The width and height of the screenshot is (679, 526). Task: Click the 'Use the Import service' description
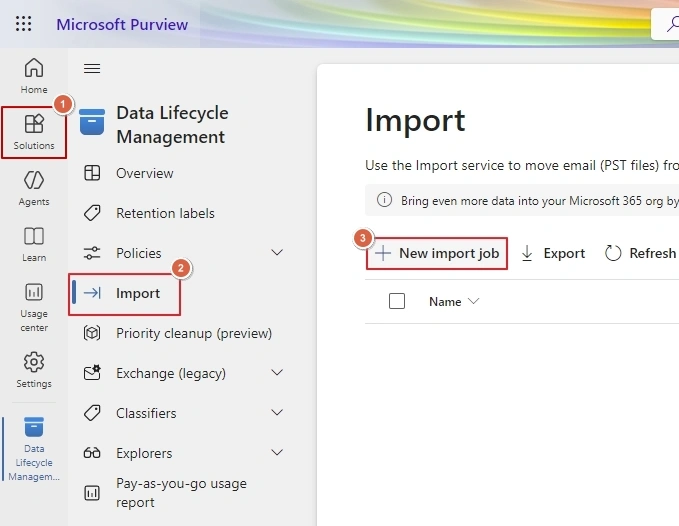tap(522, 165)
